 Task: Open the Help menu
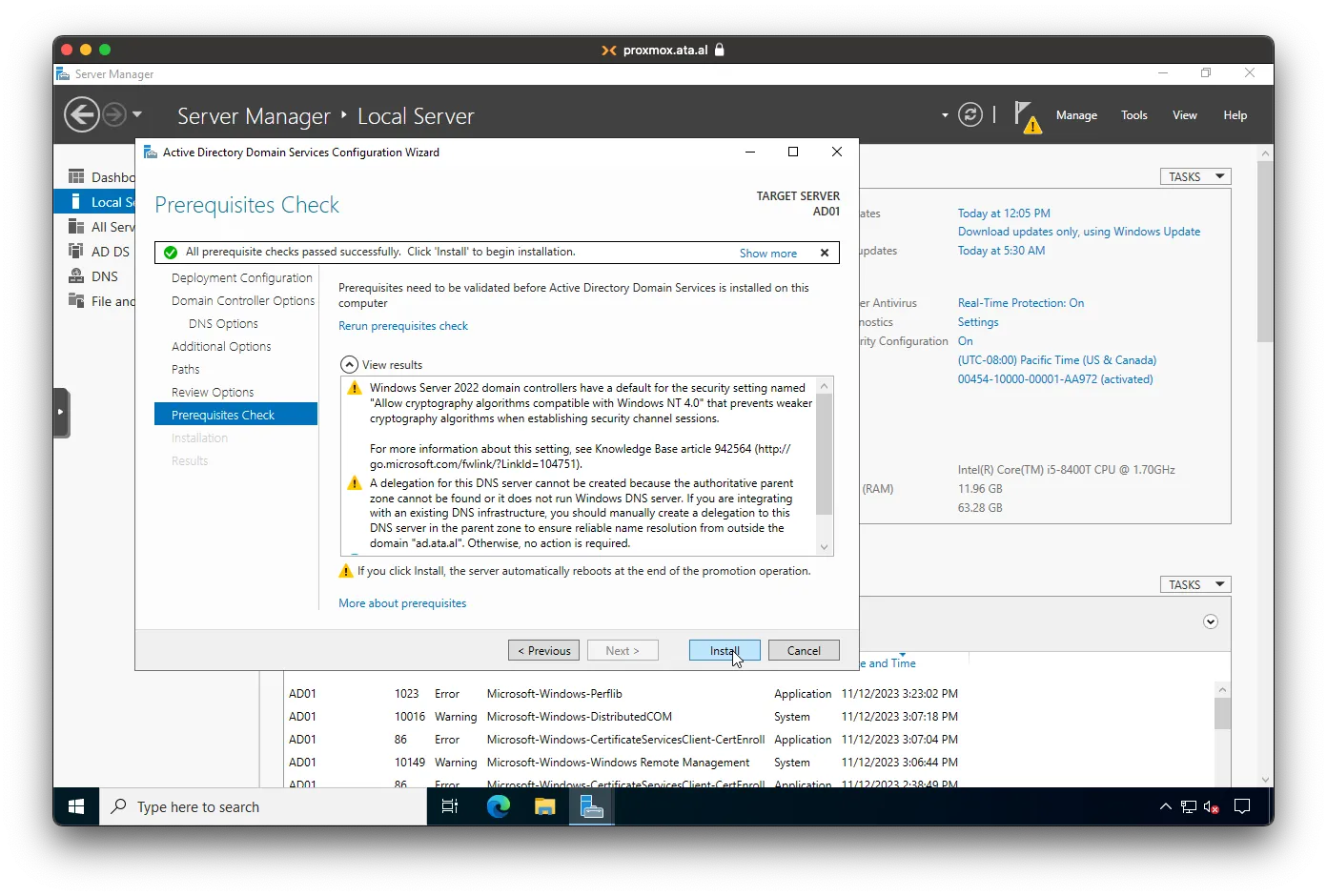point(1235,115)
